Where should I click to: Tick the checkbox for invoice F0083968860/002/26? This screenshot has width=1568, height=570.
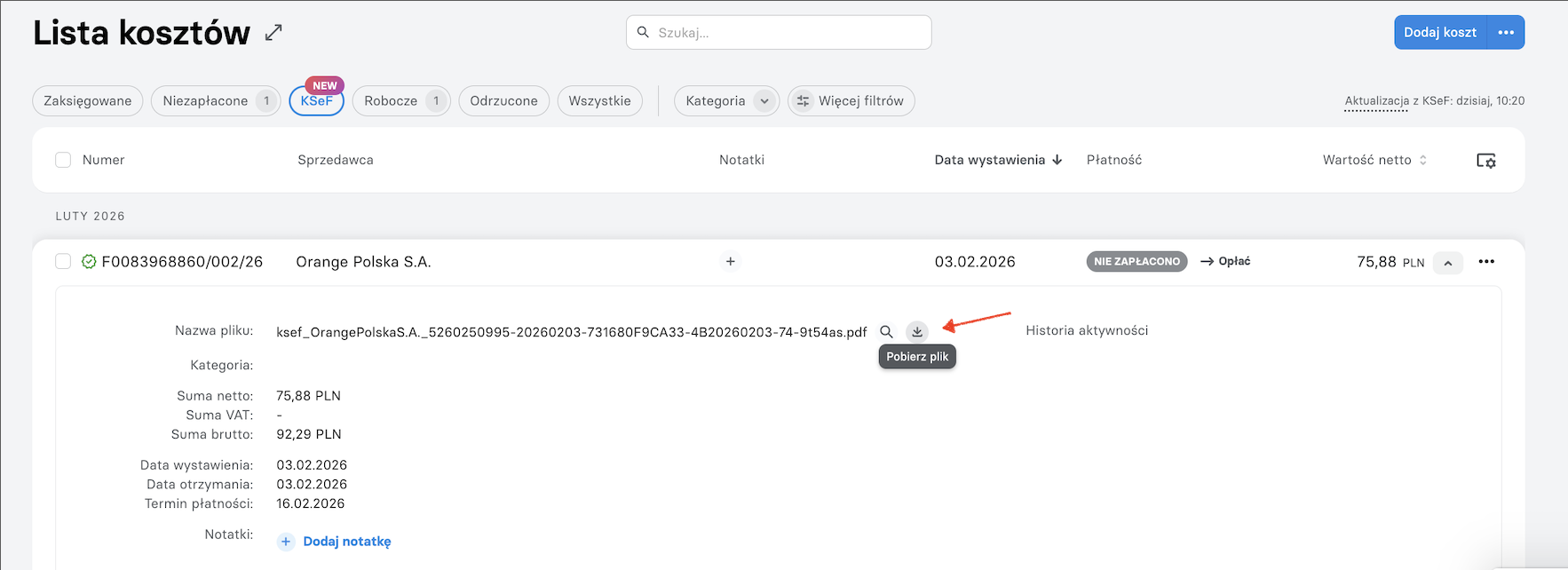63,261
